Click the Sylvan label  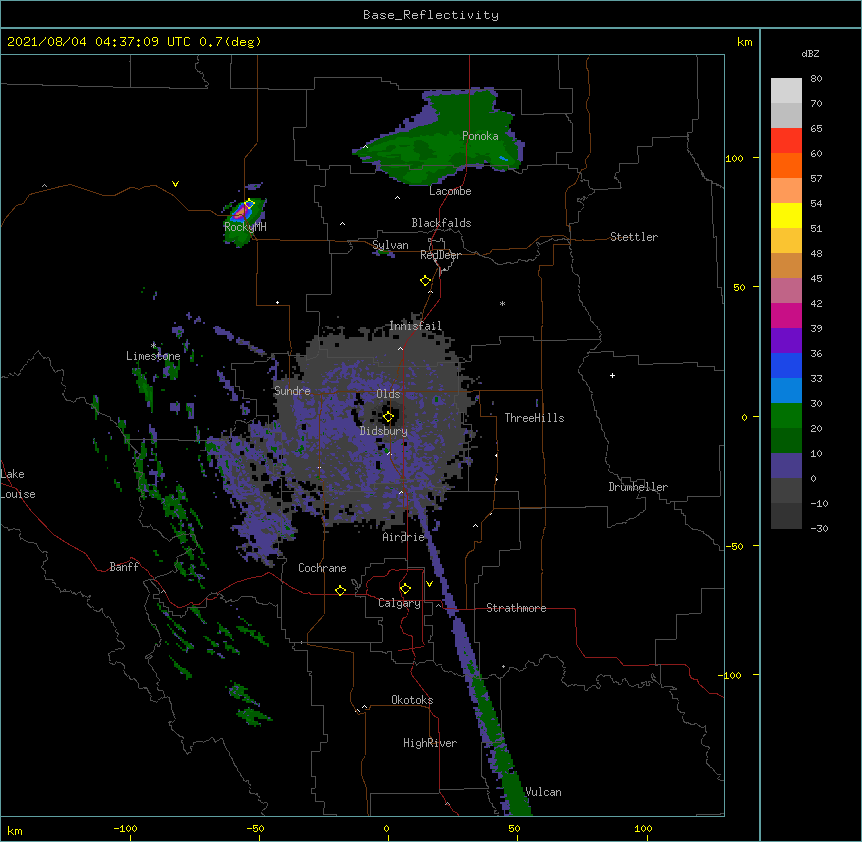click(390, 245)
